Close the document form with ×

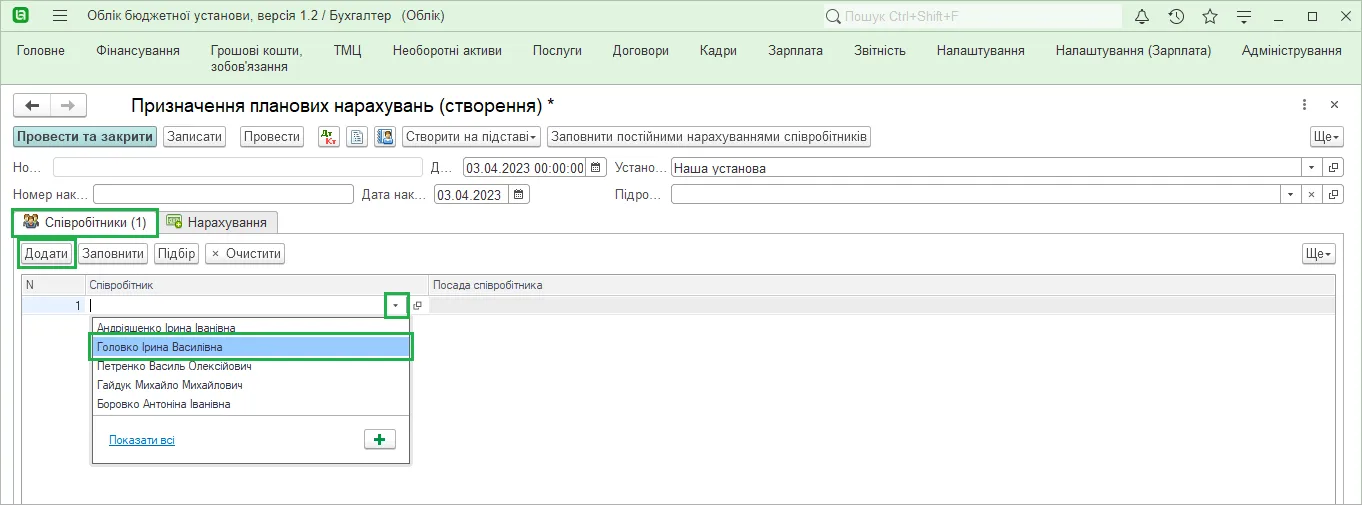(1334, 105)
